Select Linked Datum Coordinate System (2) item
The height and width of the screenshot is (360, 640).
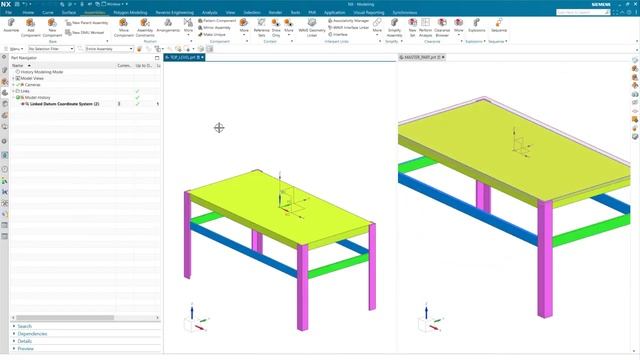[x=64, y=104]
